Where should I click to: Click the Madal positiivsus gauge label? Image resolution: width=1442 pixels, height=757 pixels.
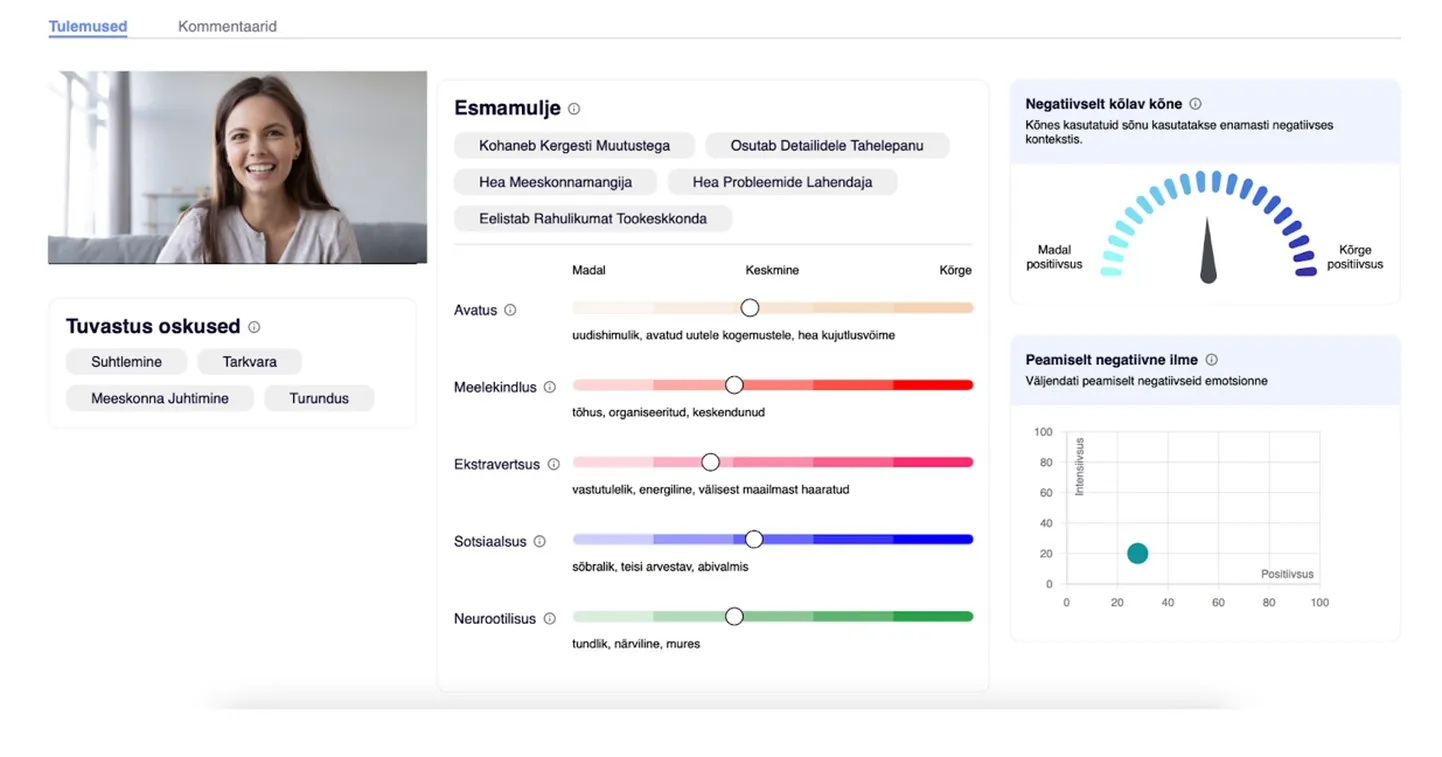[1054, 257]
